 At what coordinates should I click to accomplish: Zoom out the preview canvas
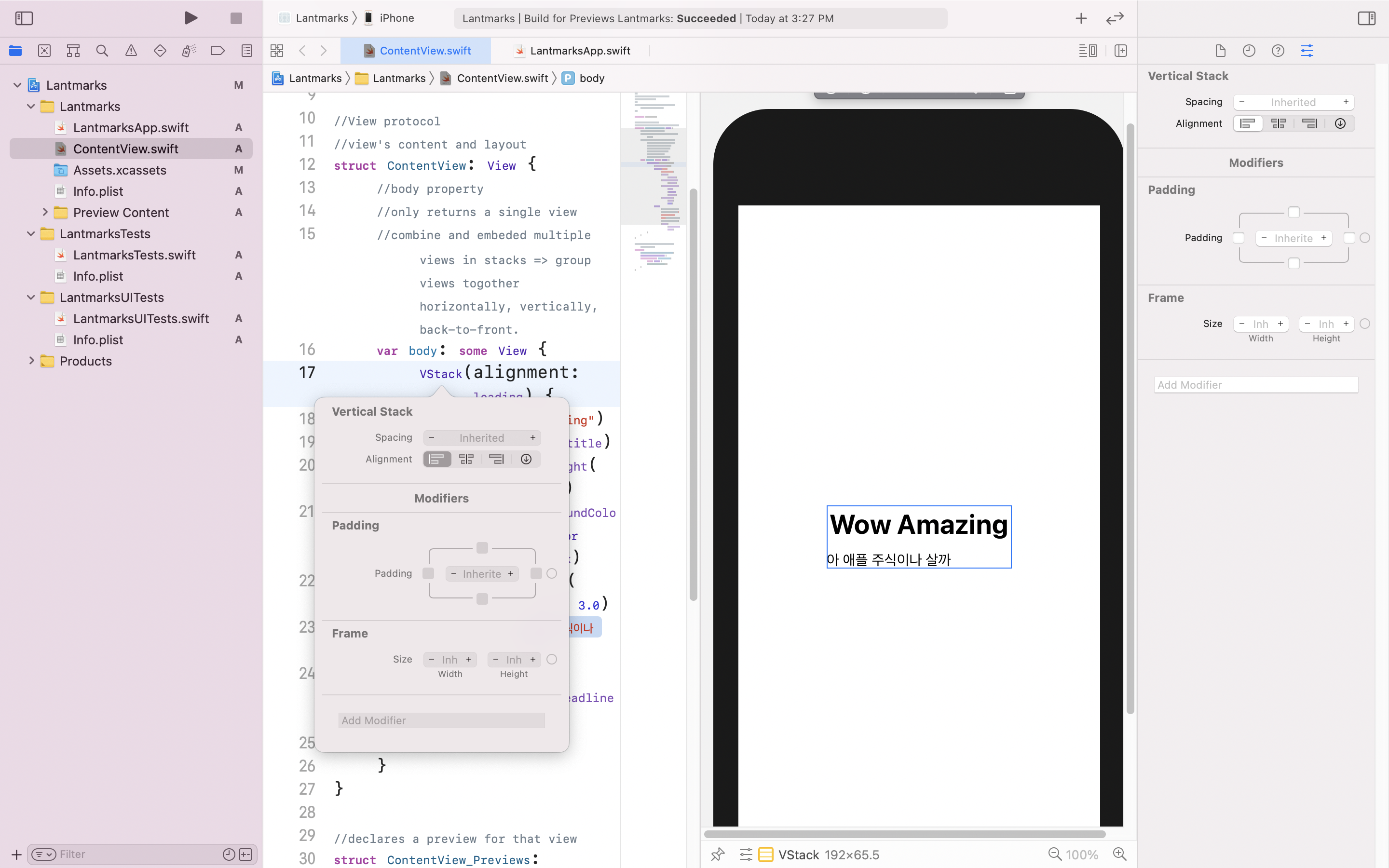point(1054,854)
